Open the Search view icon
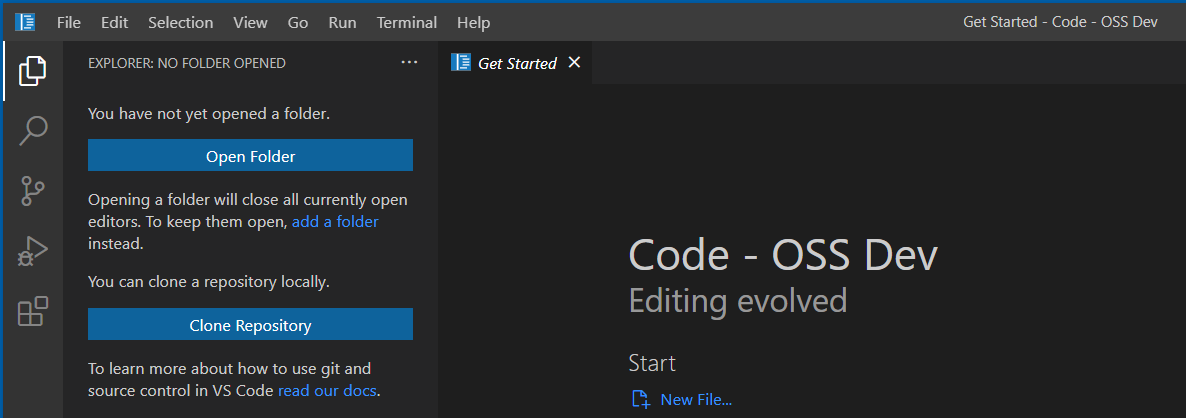Screen dimensions: 1186x418 (x=33, y=131)
